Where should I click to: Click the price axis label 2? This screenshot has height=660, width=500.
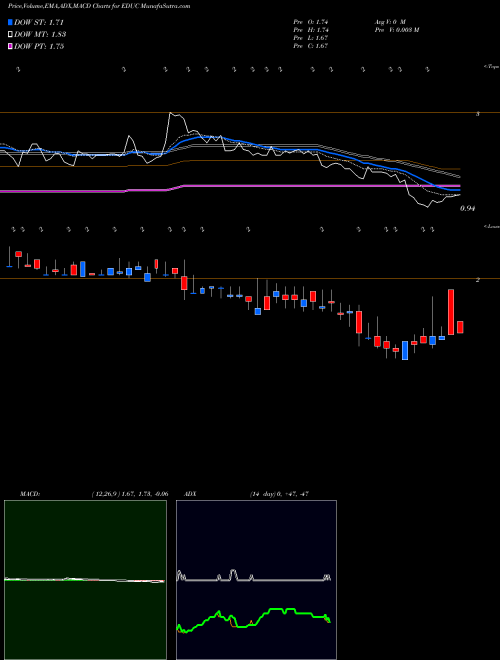click(x=477, y=280)
